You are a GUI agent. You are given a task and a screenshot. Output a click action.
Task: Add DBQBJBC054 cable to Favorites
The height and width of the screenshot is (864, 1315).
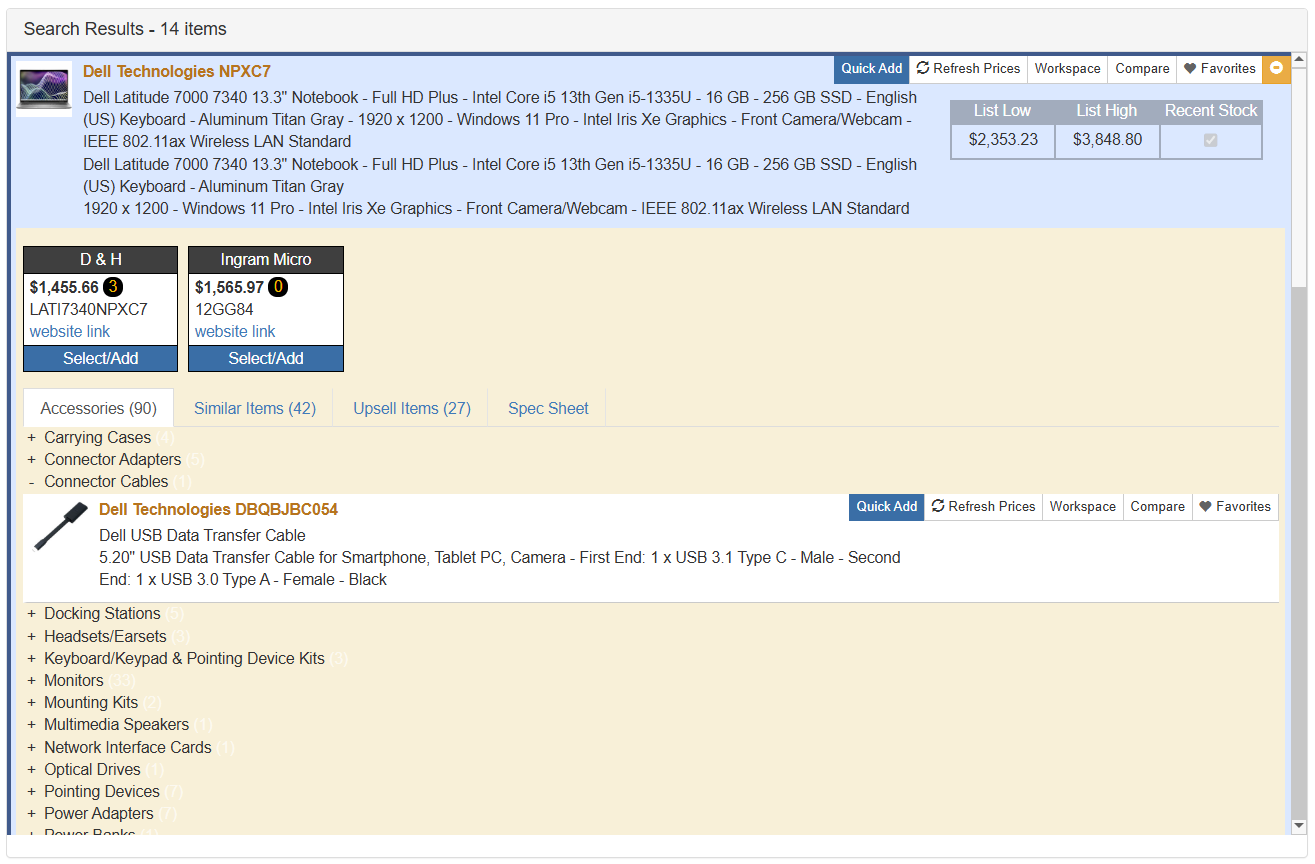(1235, 507)
